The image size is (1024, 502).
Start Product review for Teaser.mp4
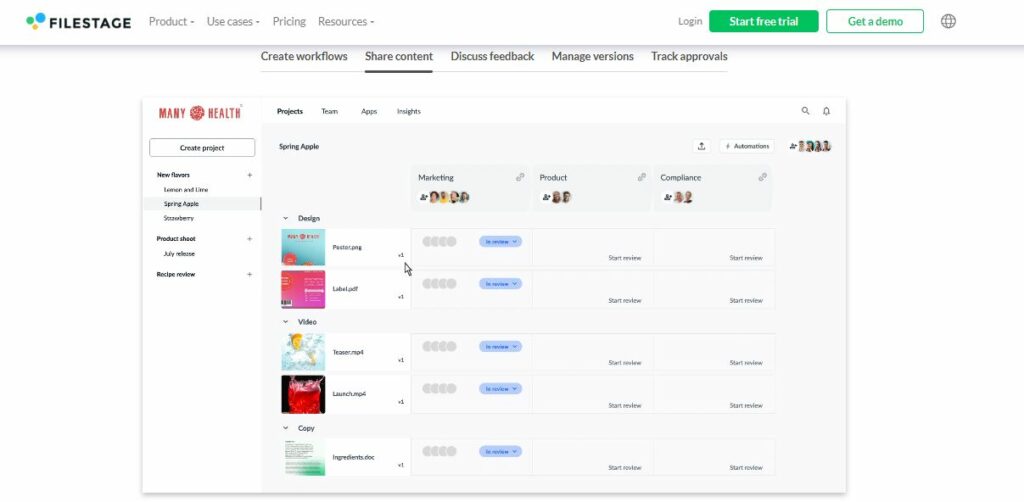point(625,362)
